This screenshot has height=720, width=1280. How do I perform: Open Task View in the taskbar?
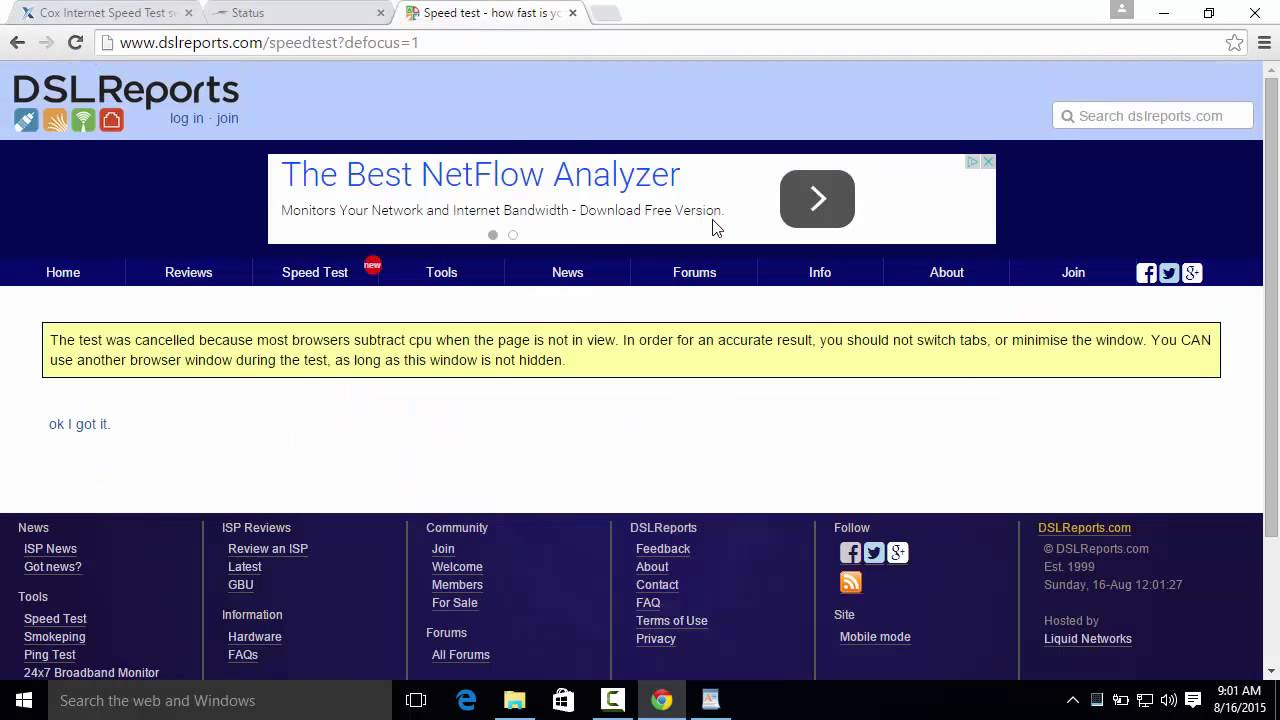coord(416,700)
